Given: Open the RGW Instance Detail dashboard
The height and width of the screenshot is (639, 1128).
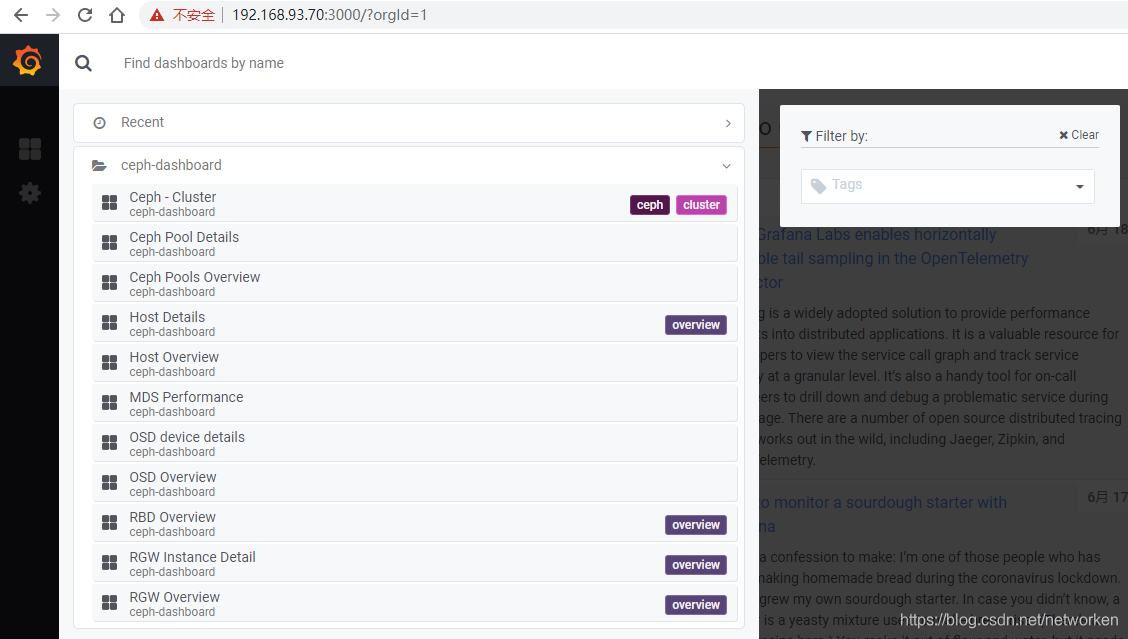Looking at the screenshot, I should 415,563.
